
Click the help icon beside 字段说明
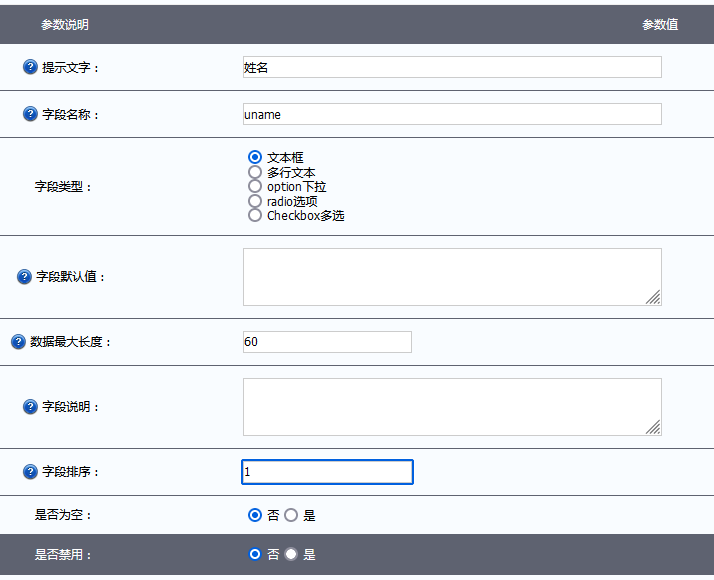[30, 407]
